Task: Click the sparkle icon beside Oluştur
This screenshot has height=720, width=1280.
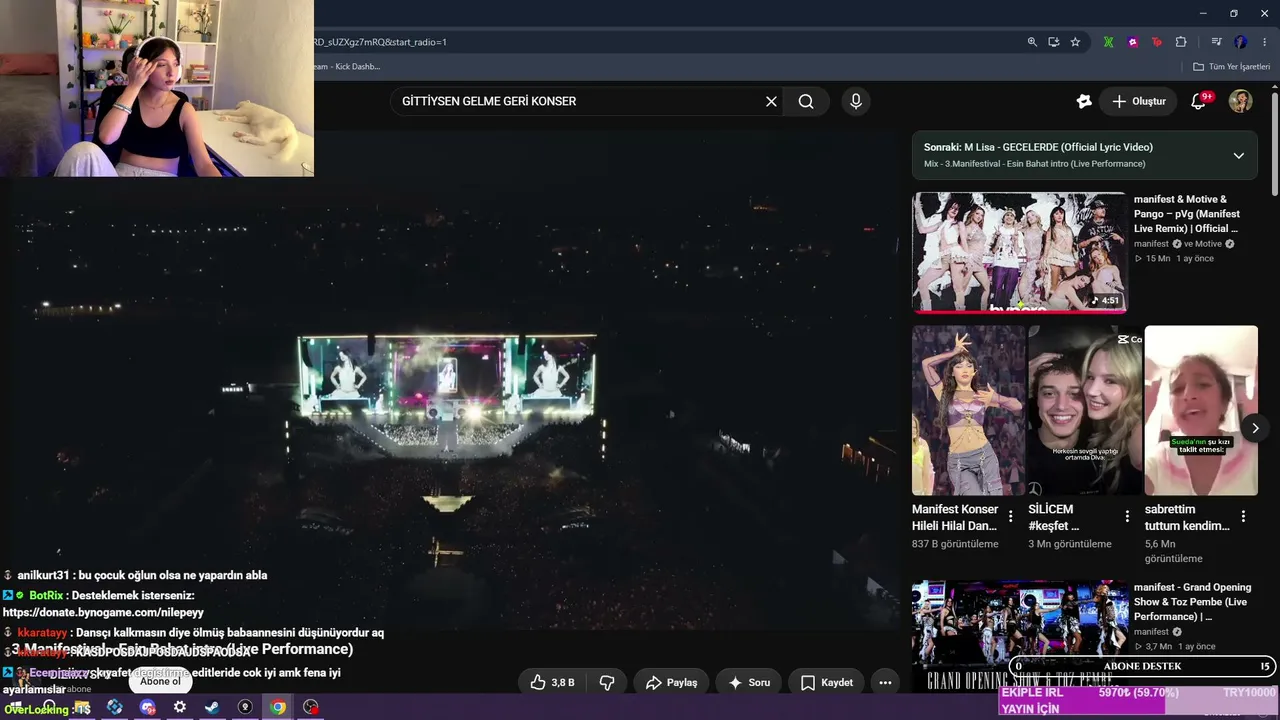Action: click(x=1084, y=101)
